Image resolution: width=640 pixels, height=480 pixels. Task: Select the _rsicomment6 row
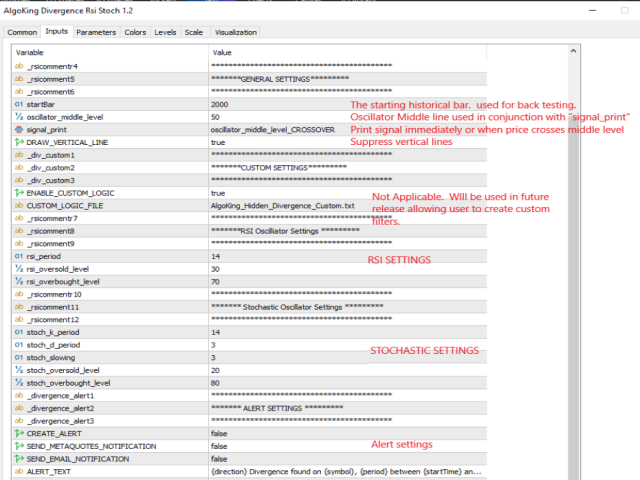pos(249,91)
